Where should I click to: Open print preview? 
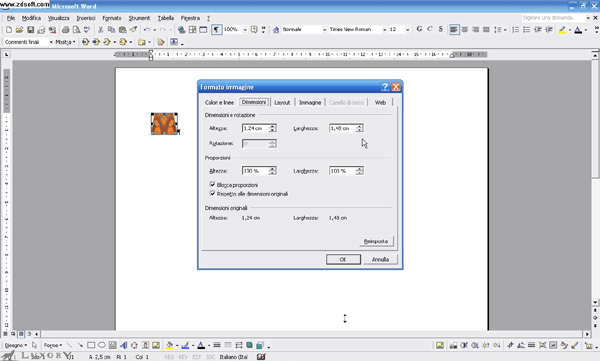77,29
